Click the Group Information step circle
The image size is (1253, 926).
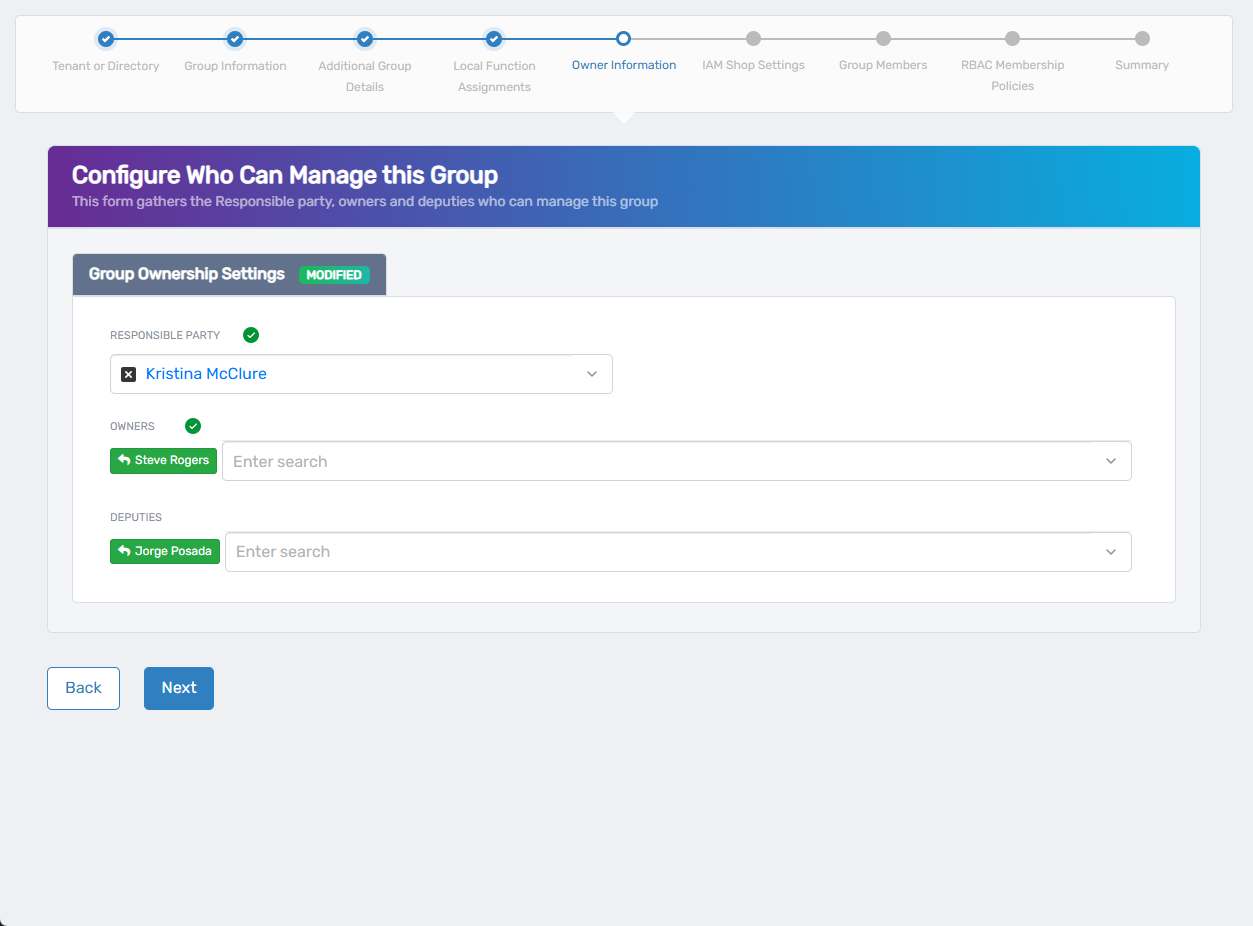235,39
